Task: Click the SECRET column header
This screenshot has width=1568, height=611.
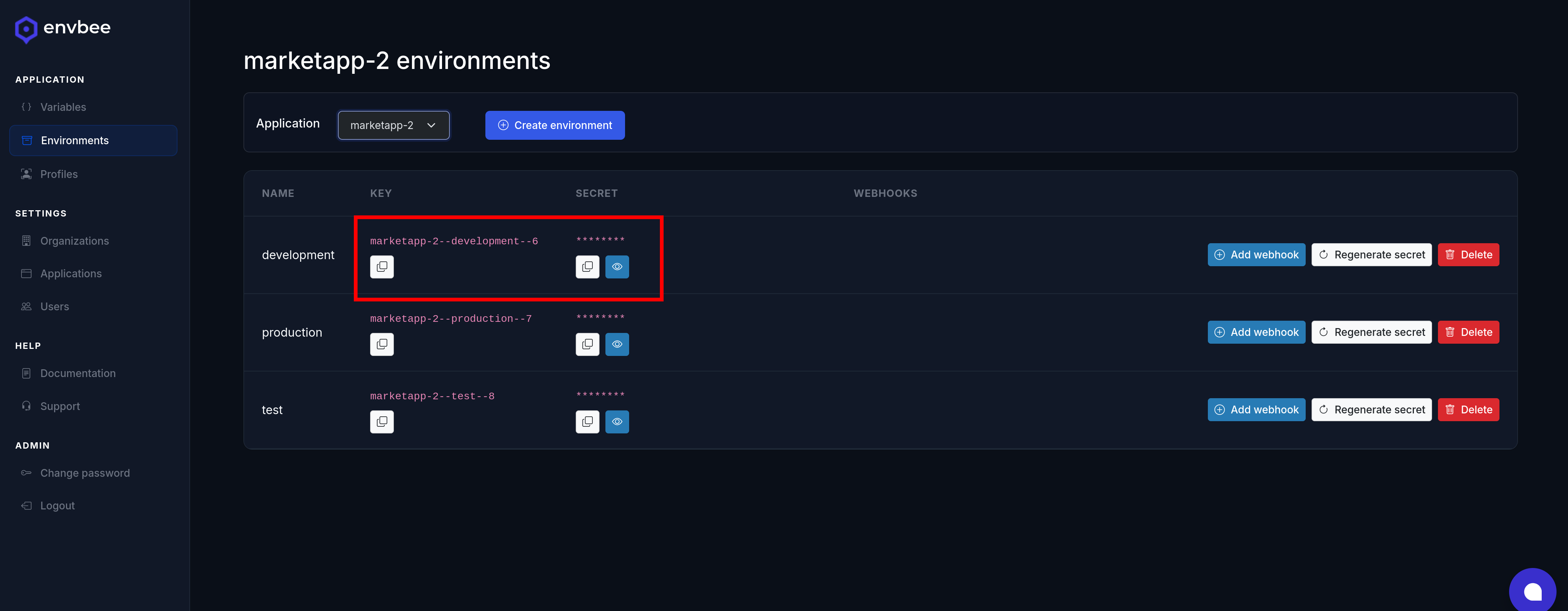Action: [597, 193]
